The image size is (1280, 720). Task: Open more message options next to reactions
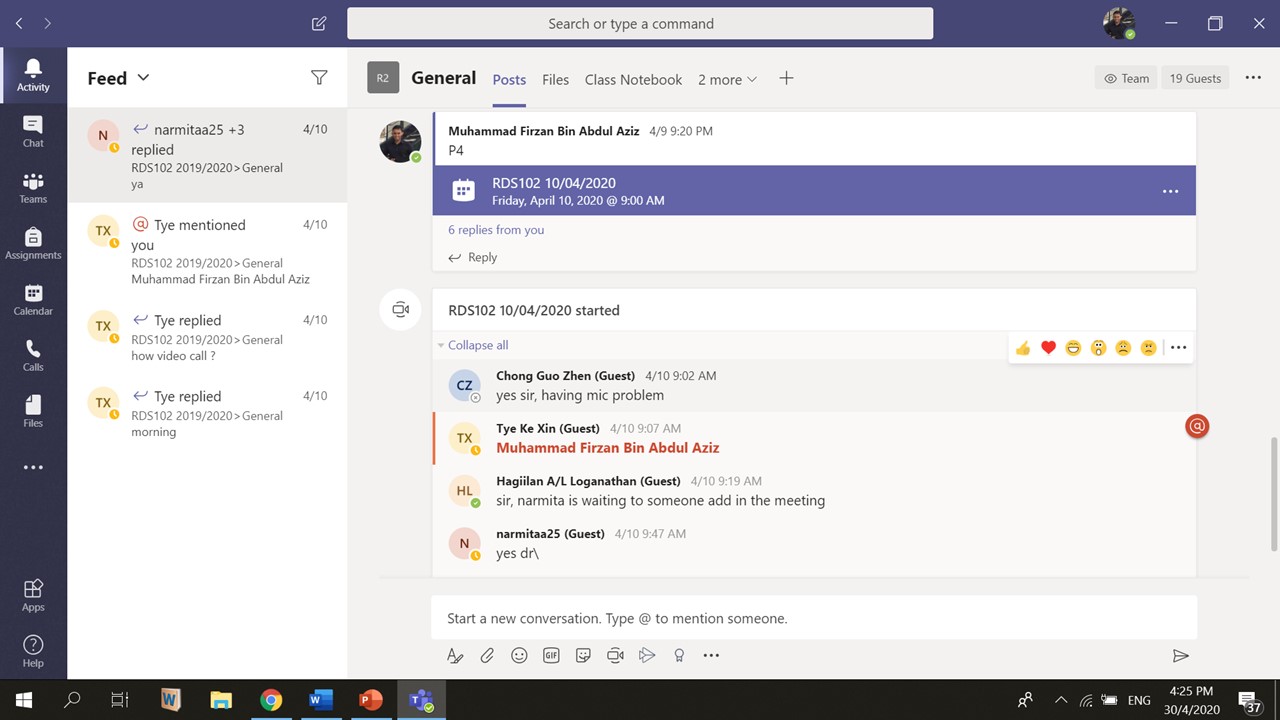coord(1178,348)
